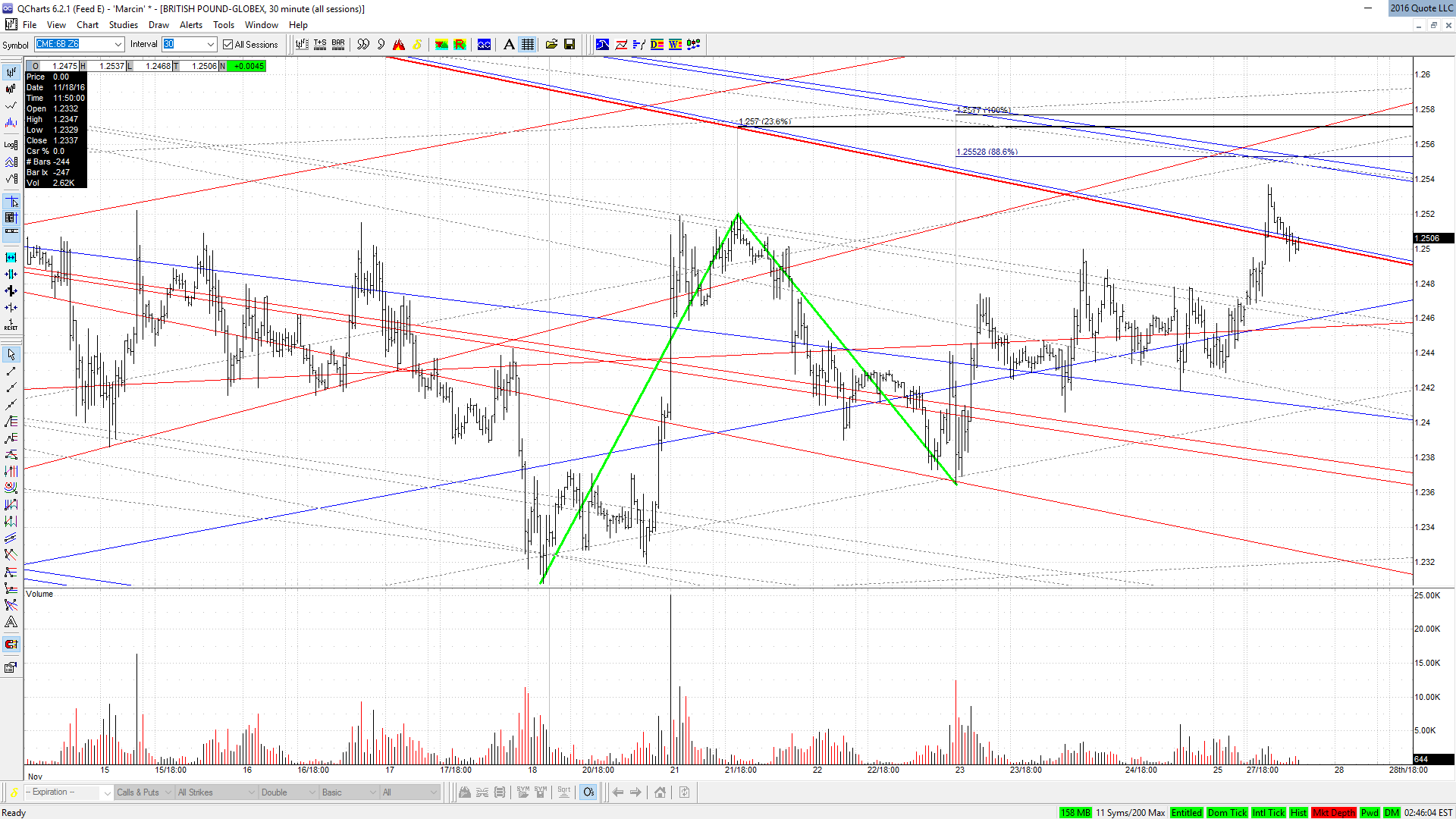The width and height of the screenshot is (1456, 819).
Task: Click the Mkt Depth status indicator
Action: (x=1333, y=812)
